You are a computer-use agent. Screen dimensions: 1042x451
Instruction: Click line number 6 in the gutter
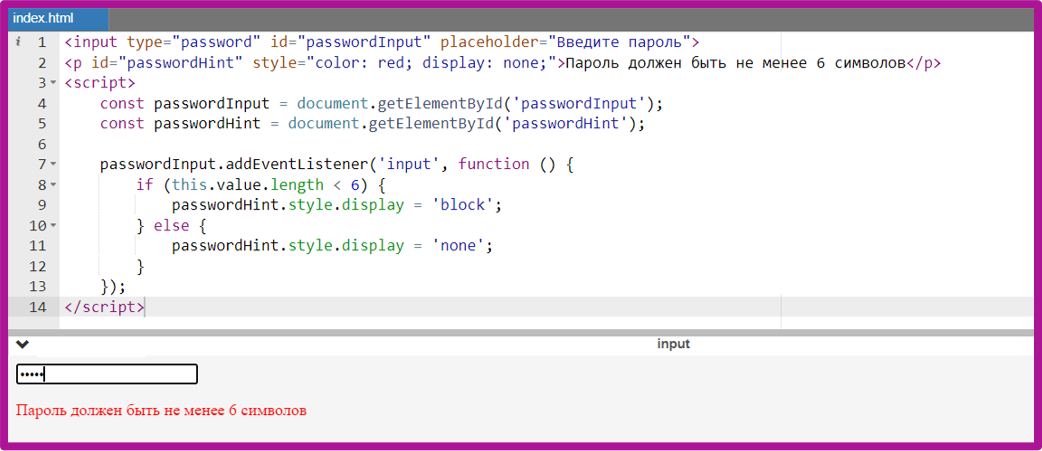(41, 144)
